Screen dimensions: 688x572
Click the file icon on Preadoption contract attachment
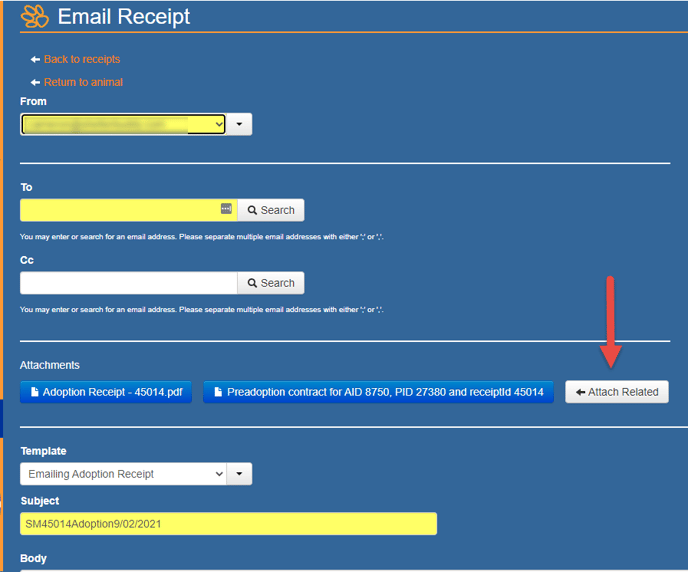[218, 392]
